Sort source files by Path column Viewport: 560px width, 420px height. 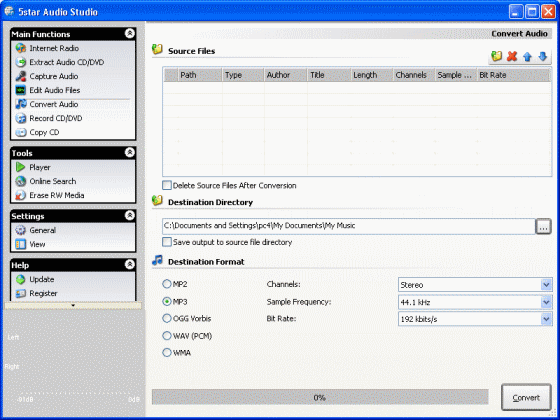pyautogui.click(x=200, y=75)
